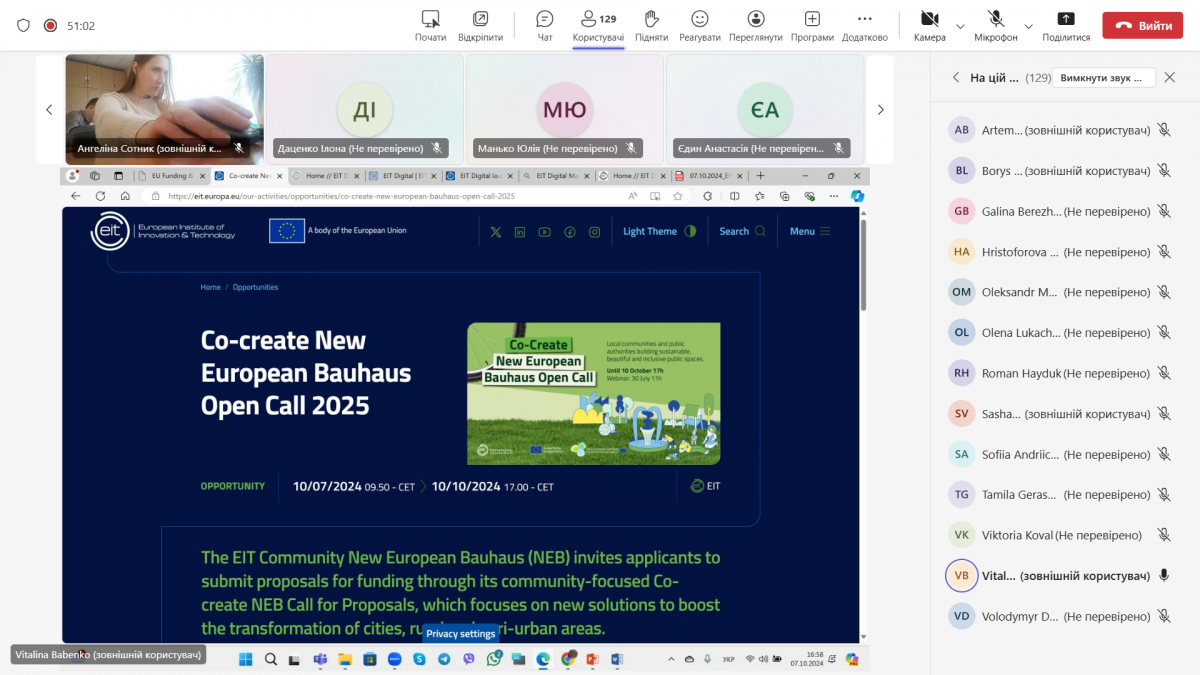Select participant Viktoria Koval in list

1060,535
